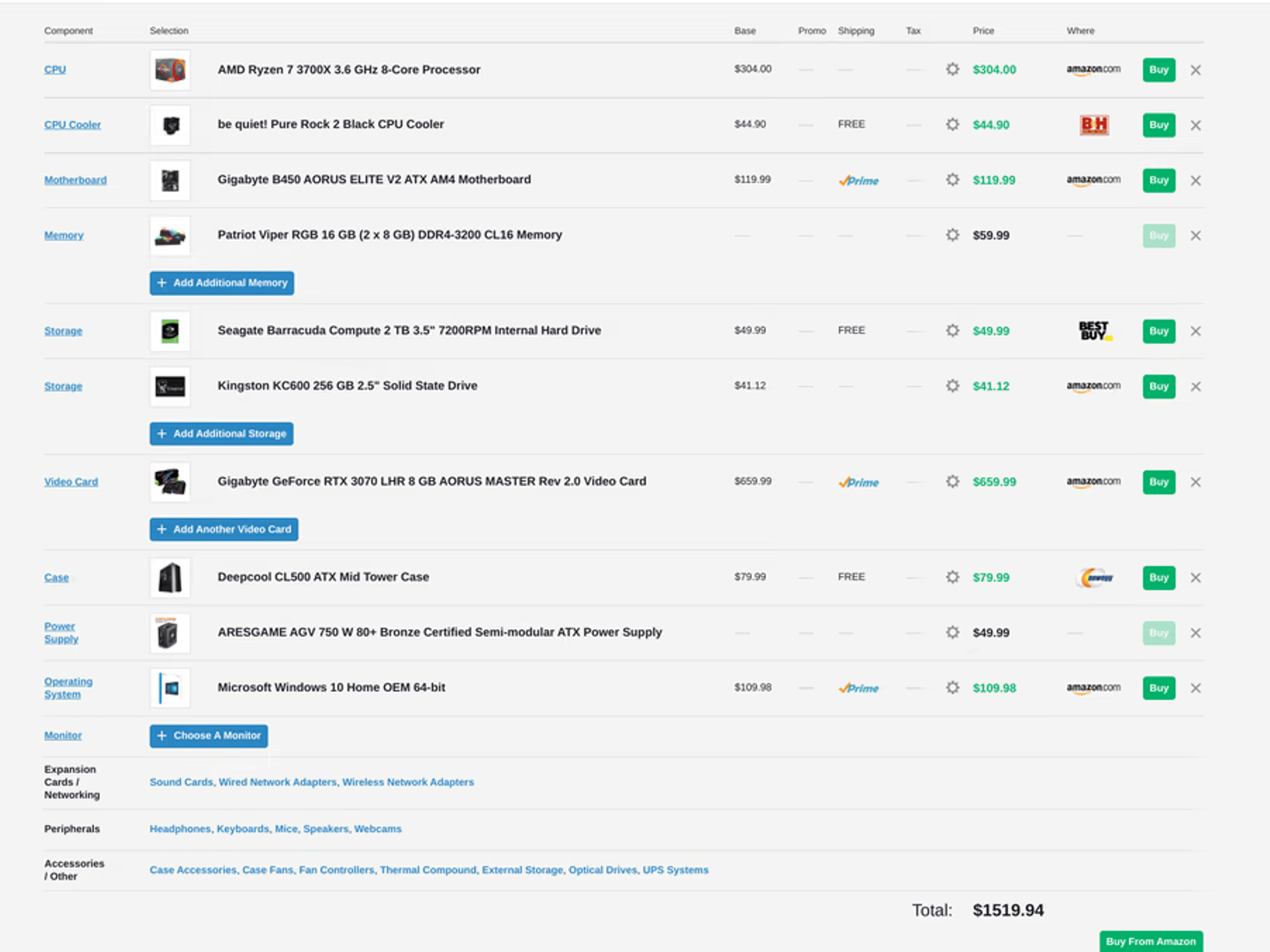Remove the ARESGAME power supply
Screen dimensions: 1270x952
click(1196, 633)
